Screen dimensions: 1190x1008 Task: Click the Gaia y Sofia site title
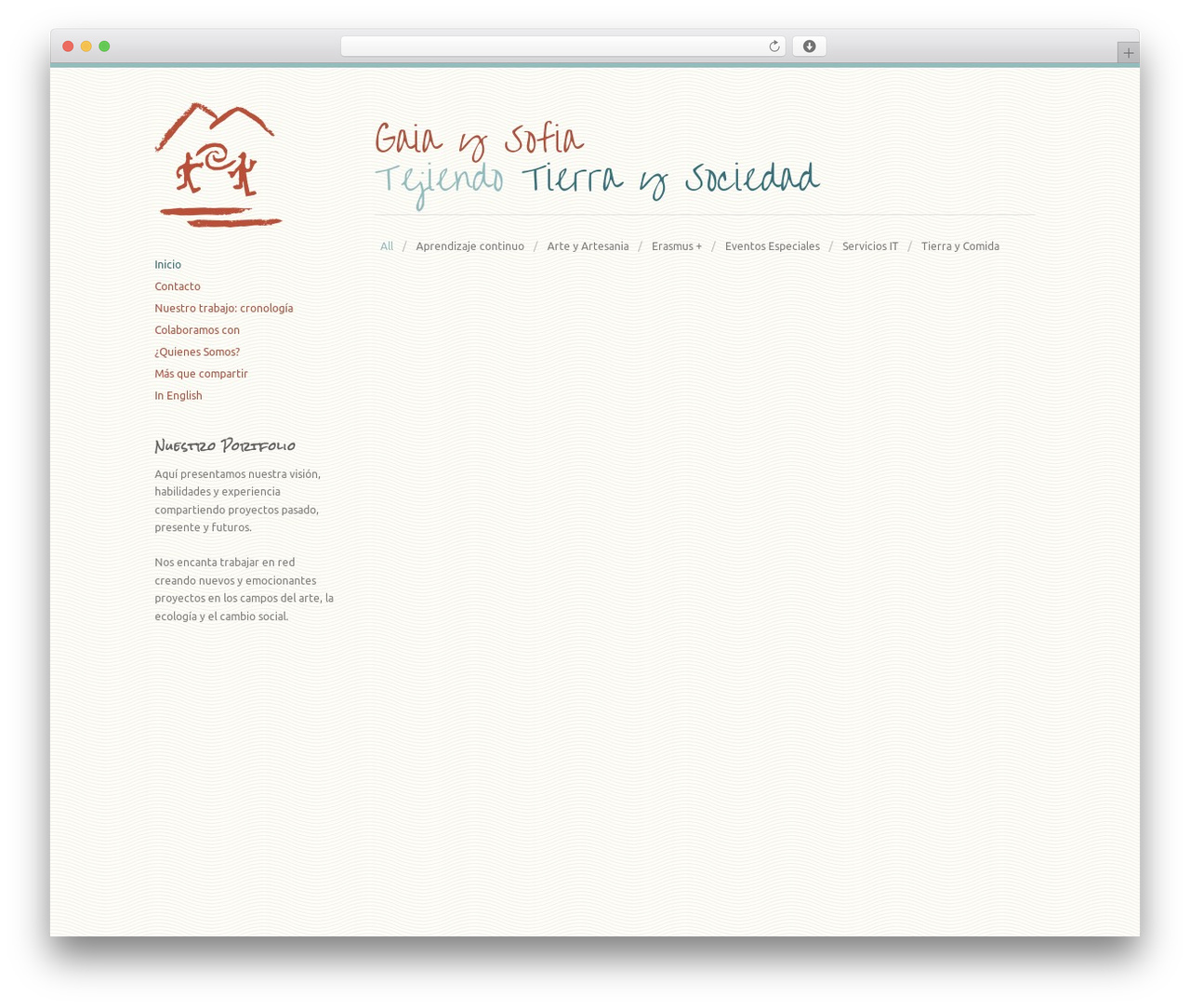pos(480,139)
